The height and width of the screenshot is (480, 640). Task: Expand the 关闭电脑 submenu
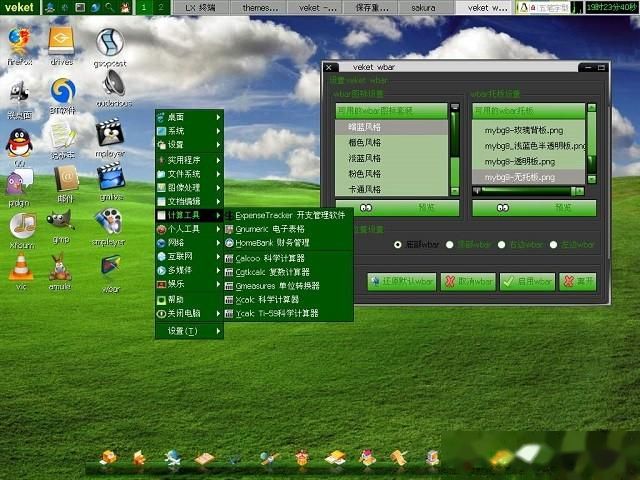(189, 313)
